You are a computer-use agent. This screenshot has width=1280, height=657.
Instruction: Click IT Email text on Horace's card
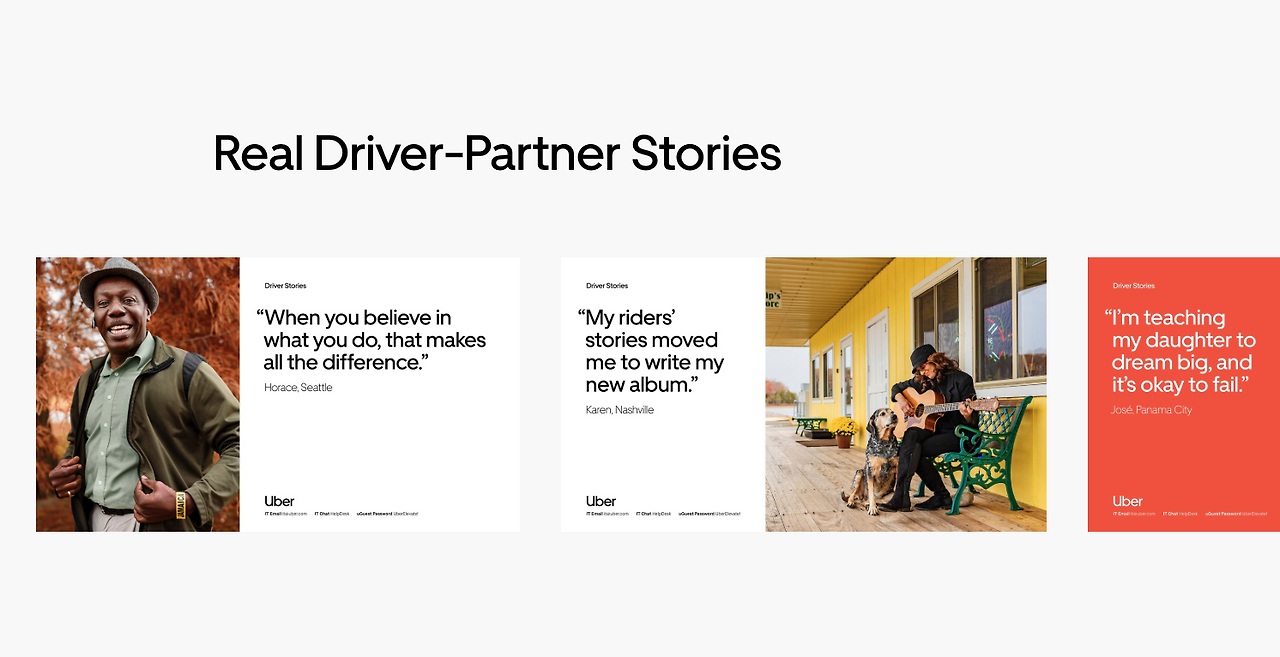286,513
